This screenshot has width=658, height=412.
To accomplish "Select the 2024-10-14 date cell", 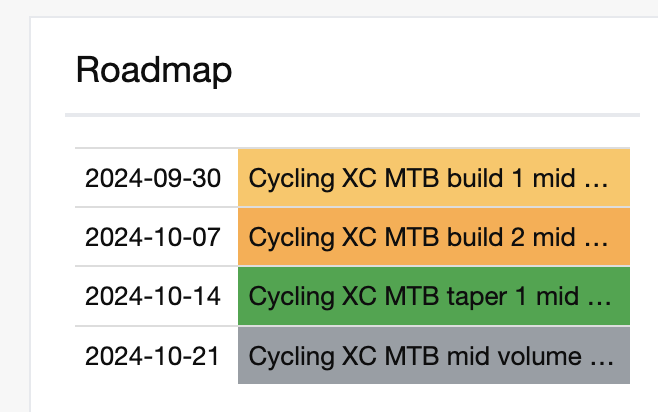I will [153, 296].
